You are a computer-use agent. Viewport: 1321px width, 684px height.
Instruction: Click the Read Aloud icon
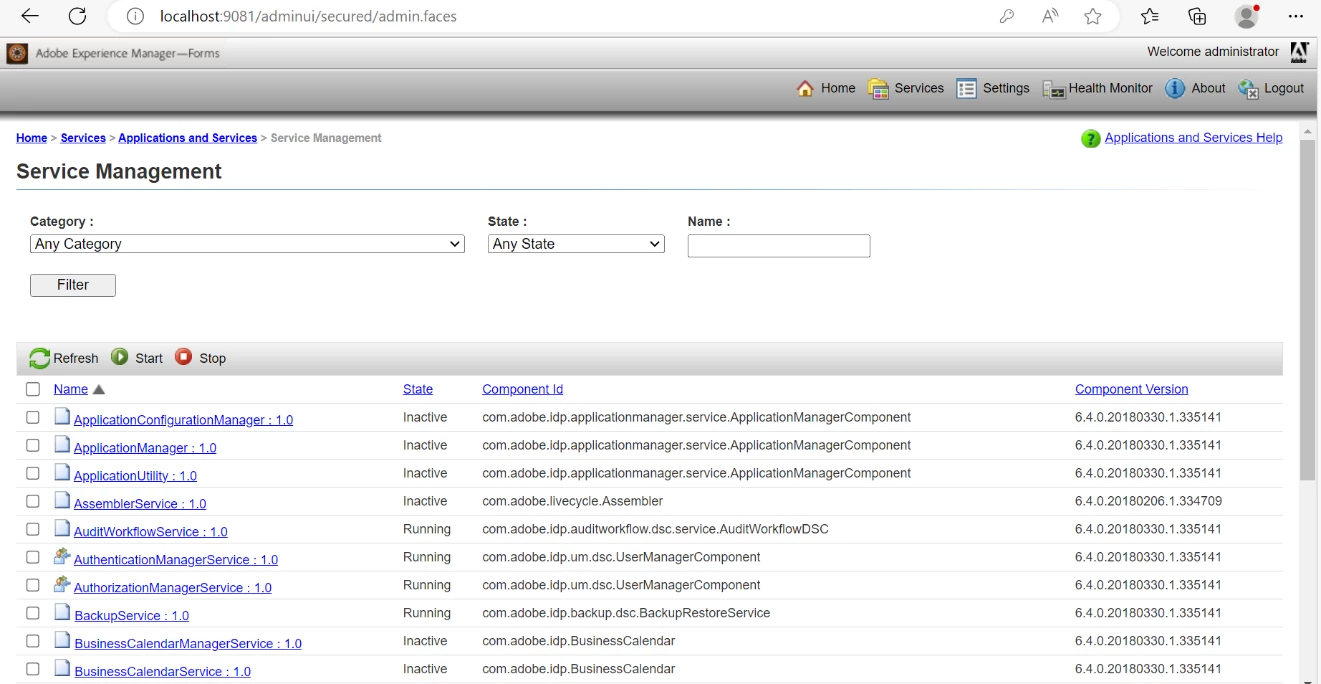point(1050,16)
